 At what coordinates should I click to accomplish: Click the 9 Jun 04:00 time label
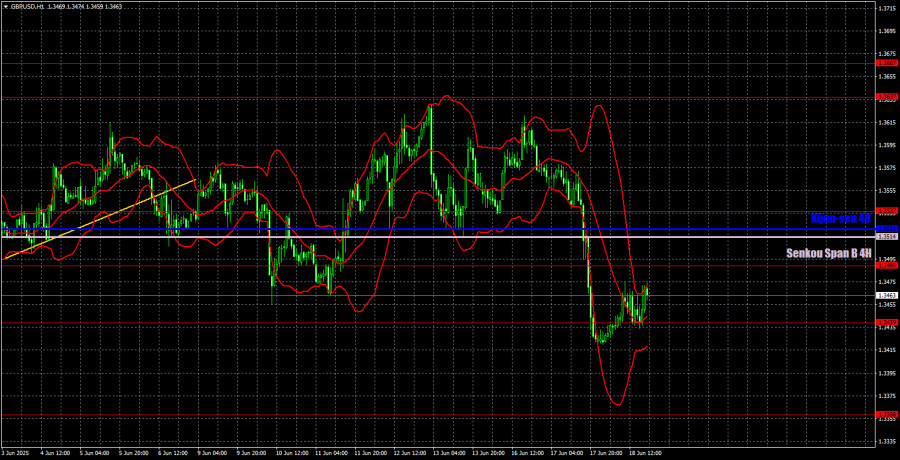click(211, 453)
